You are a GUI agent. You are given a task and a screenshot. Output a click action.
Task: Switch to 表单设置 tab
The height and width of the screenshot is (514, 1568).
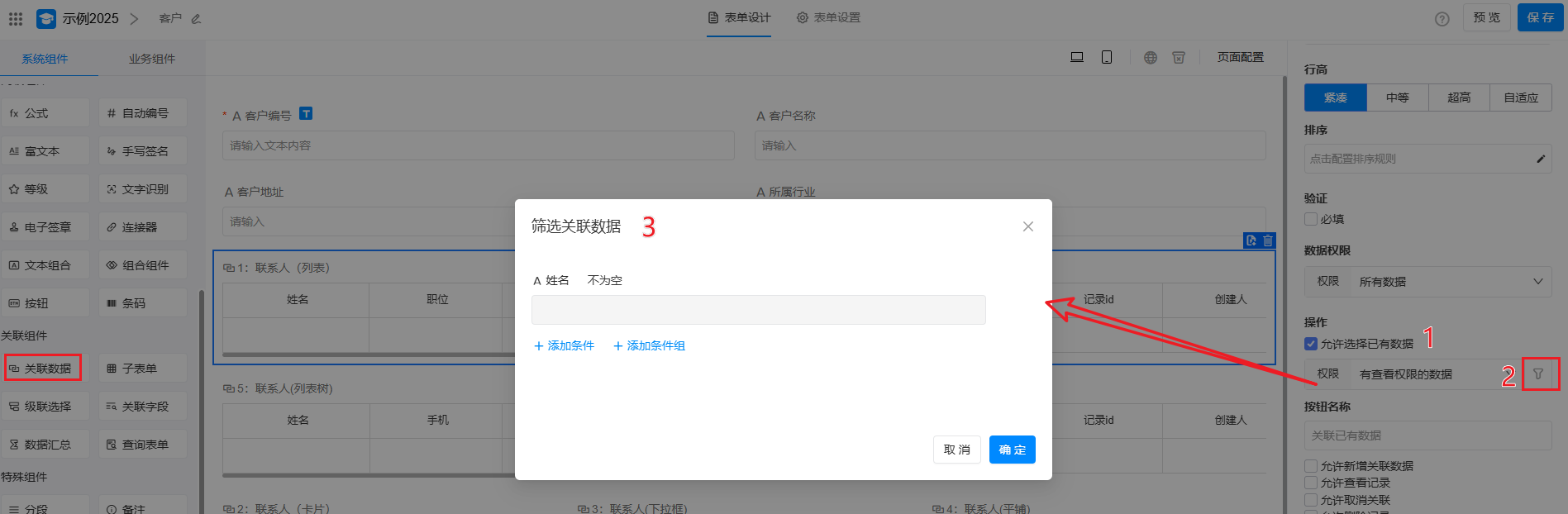828,17
